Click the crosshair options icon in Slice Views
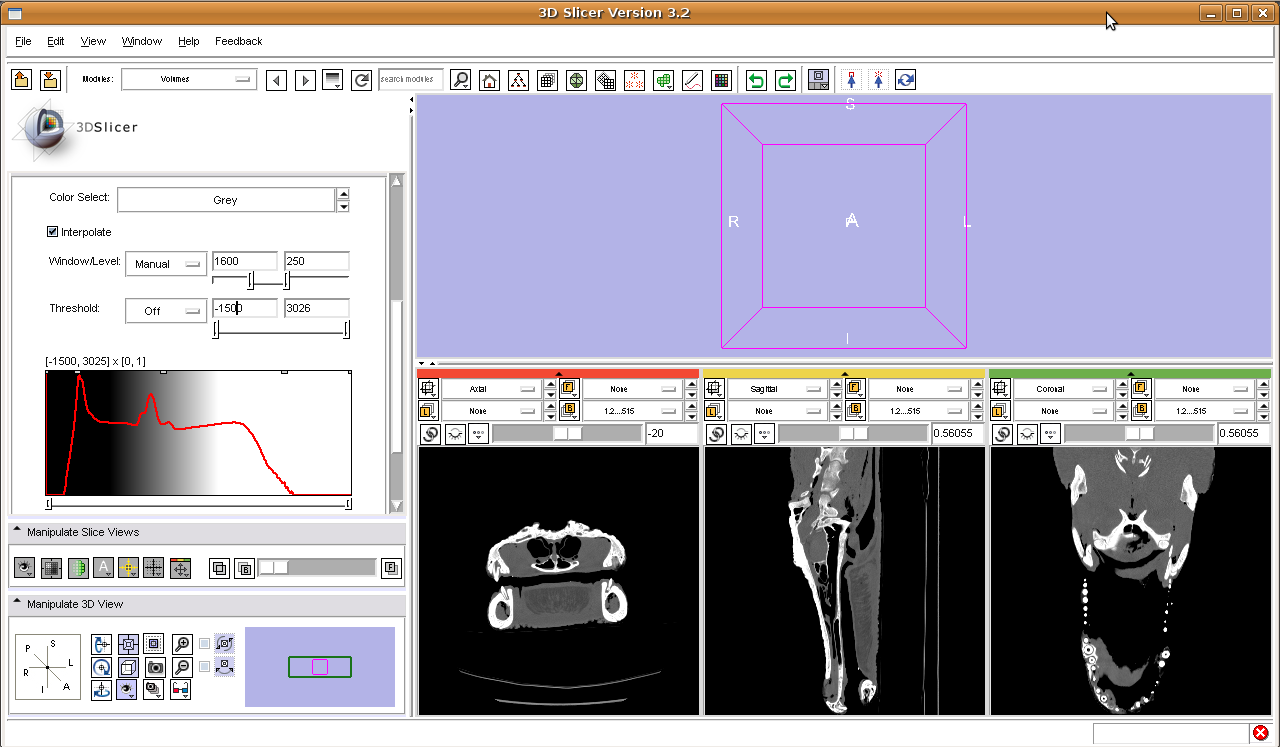 [x=128, y=568]
